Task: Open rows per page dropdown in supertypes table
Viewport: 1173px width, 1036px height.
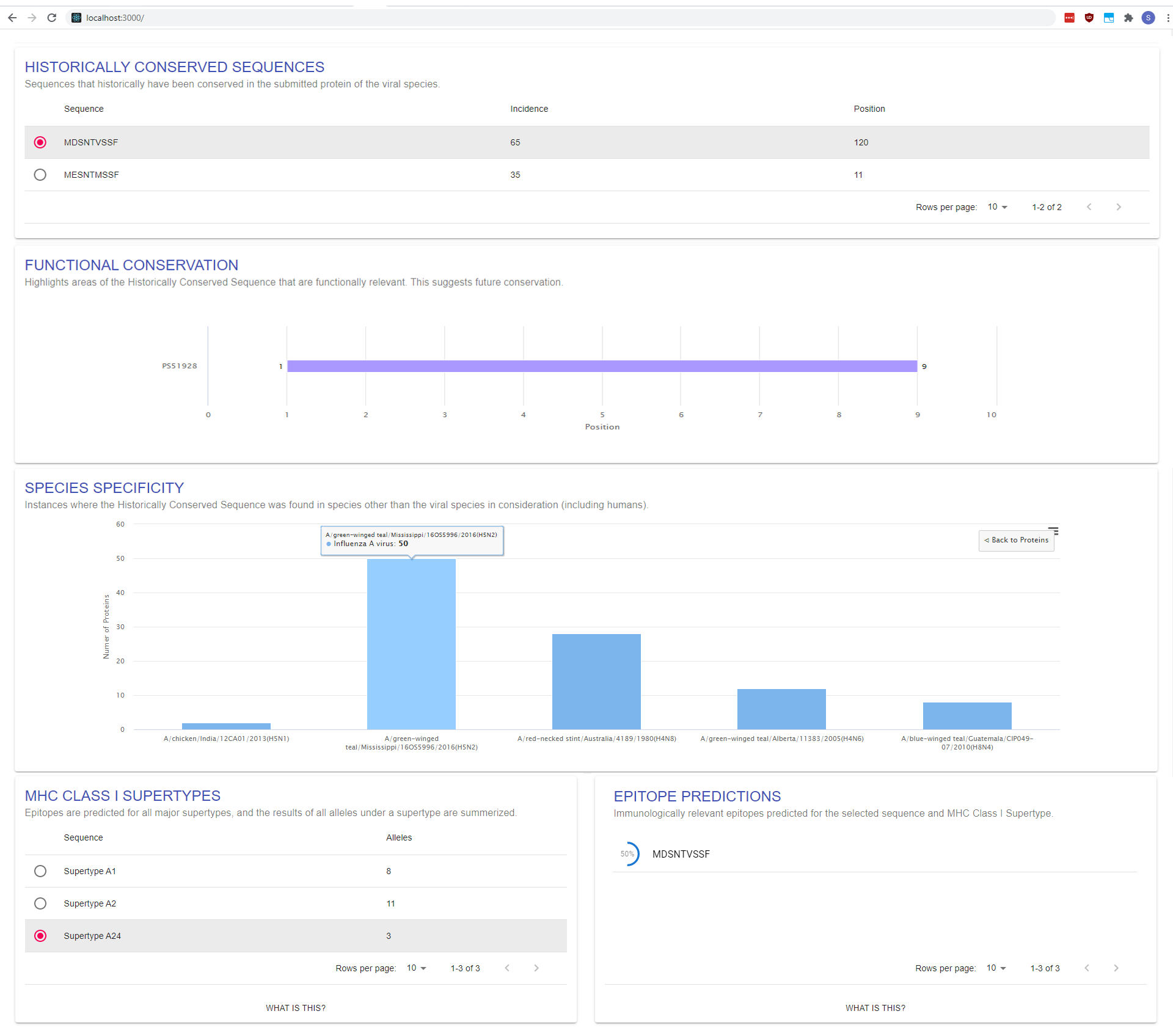Action: coord(417,968)
